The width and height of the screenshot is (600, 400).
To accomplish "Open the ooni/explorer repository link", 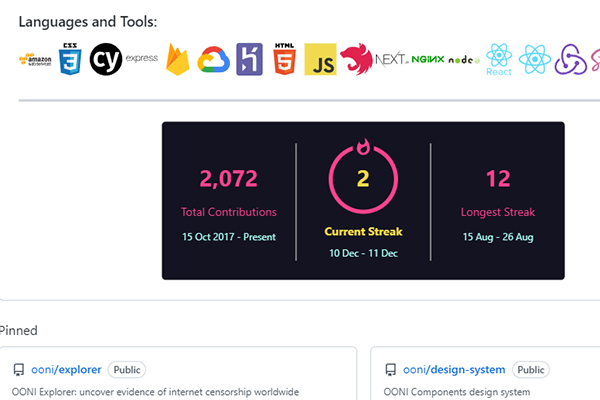I will pyautogui.click(x=67, y=369).
